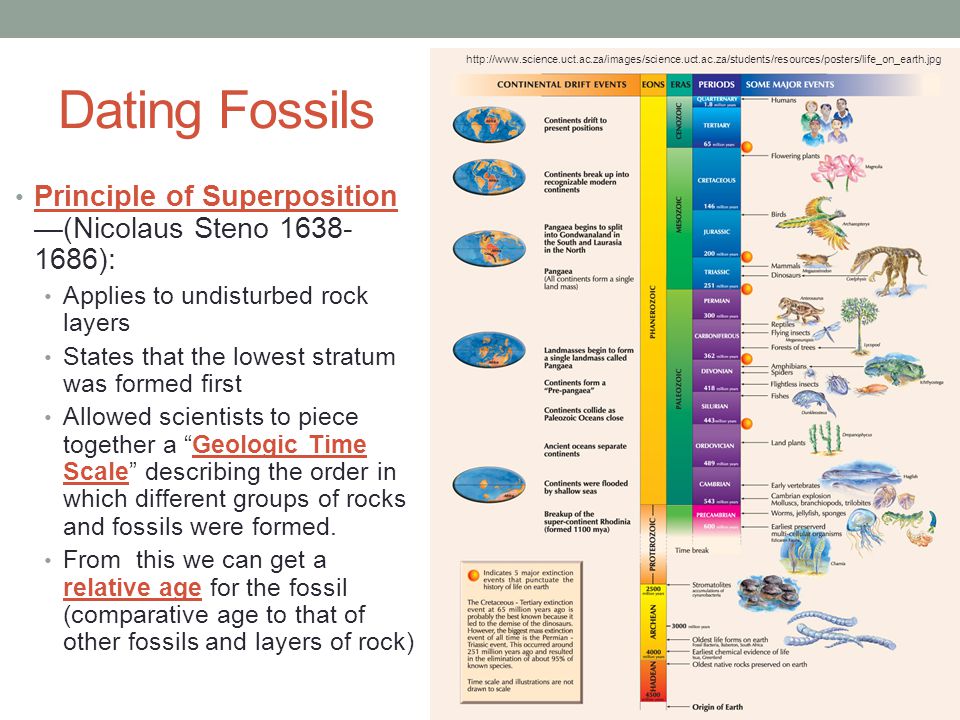This screenshot has height=720, width=960.
Task: Click the Phanerozoic eon bar
Action: pyautogui.click(x=653, y=300)
